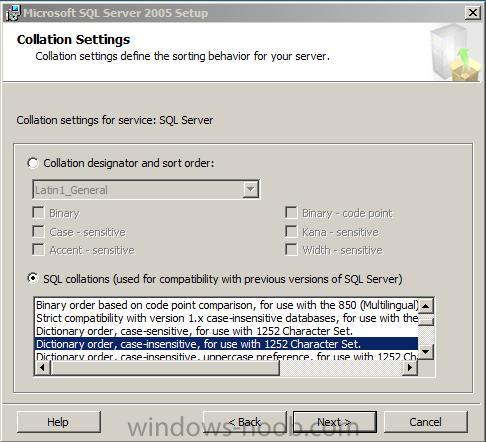
Task: Click the horizontal scroll-left arrow
Action: (x=42, y=367)
